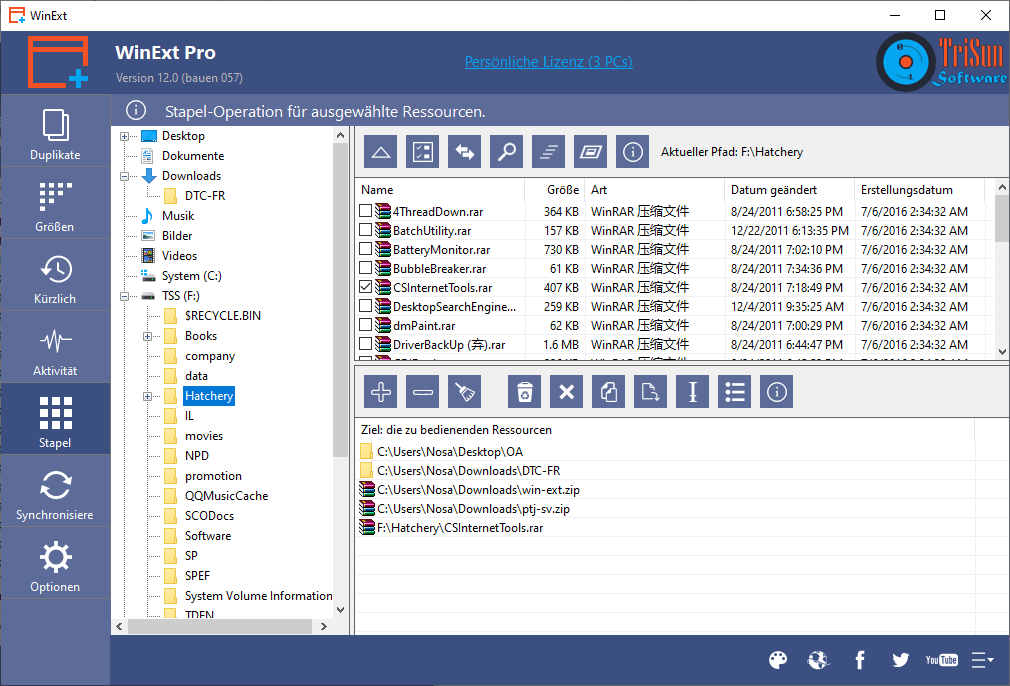Expand the Books folder node

148,336
